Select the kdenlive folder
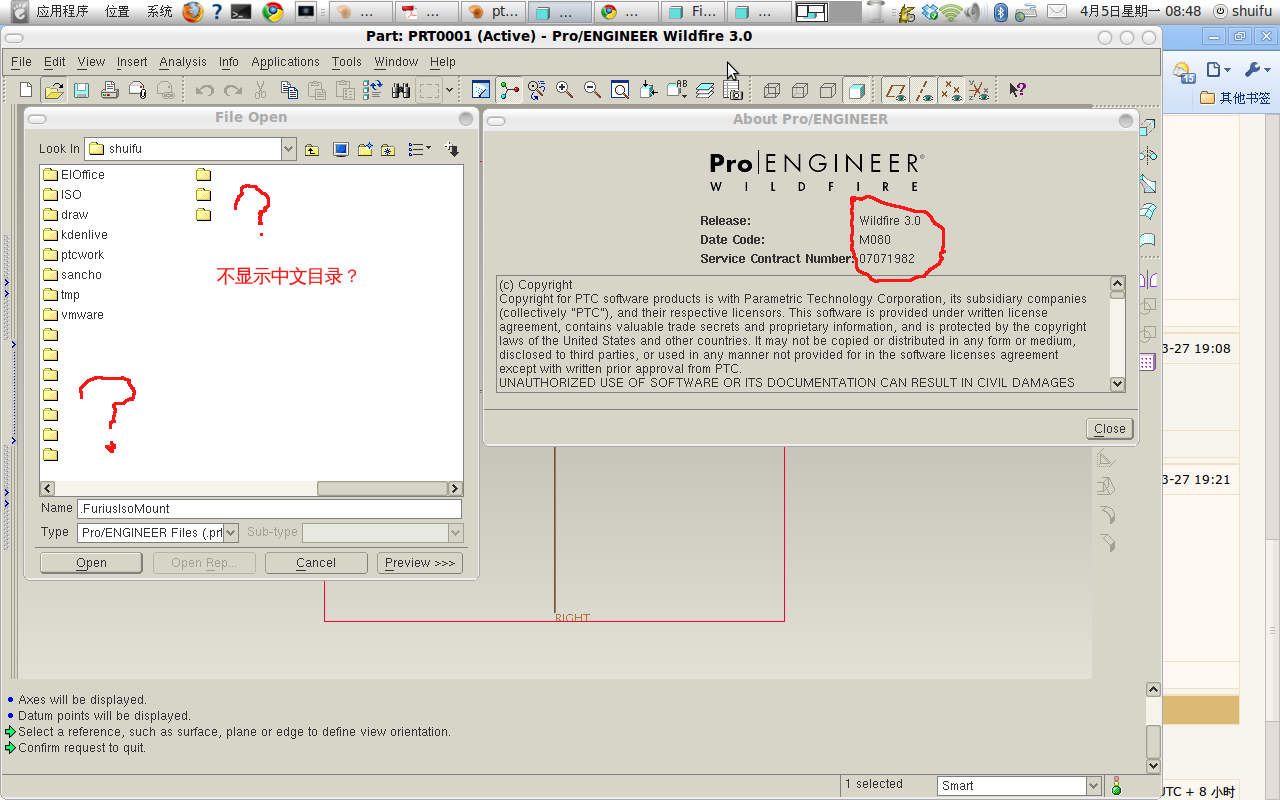 [75, 235]
